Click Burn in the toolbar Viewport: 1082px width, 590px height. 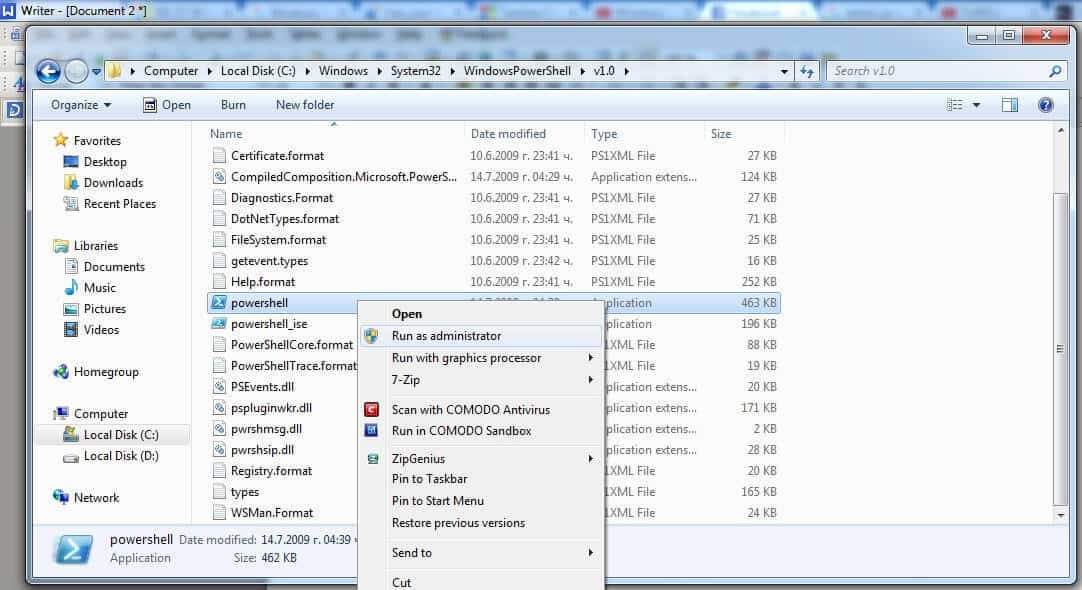(233, 105)
